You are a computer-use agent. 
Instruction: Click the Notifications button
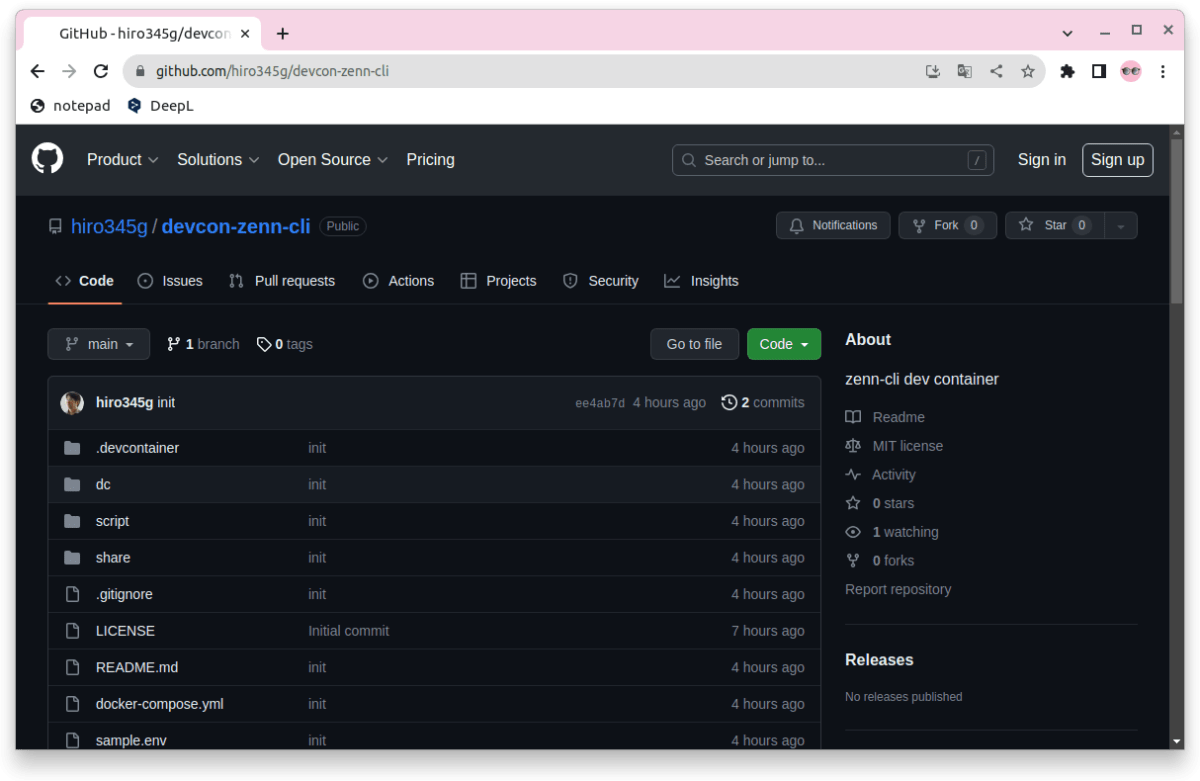pyautogui.click(x=834, y=226)
